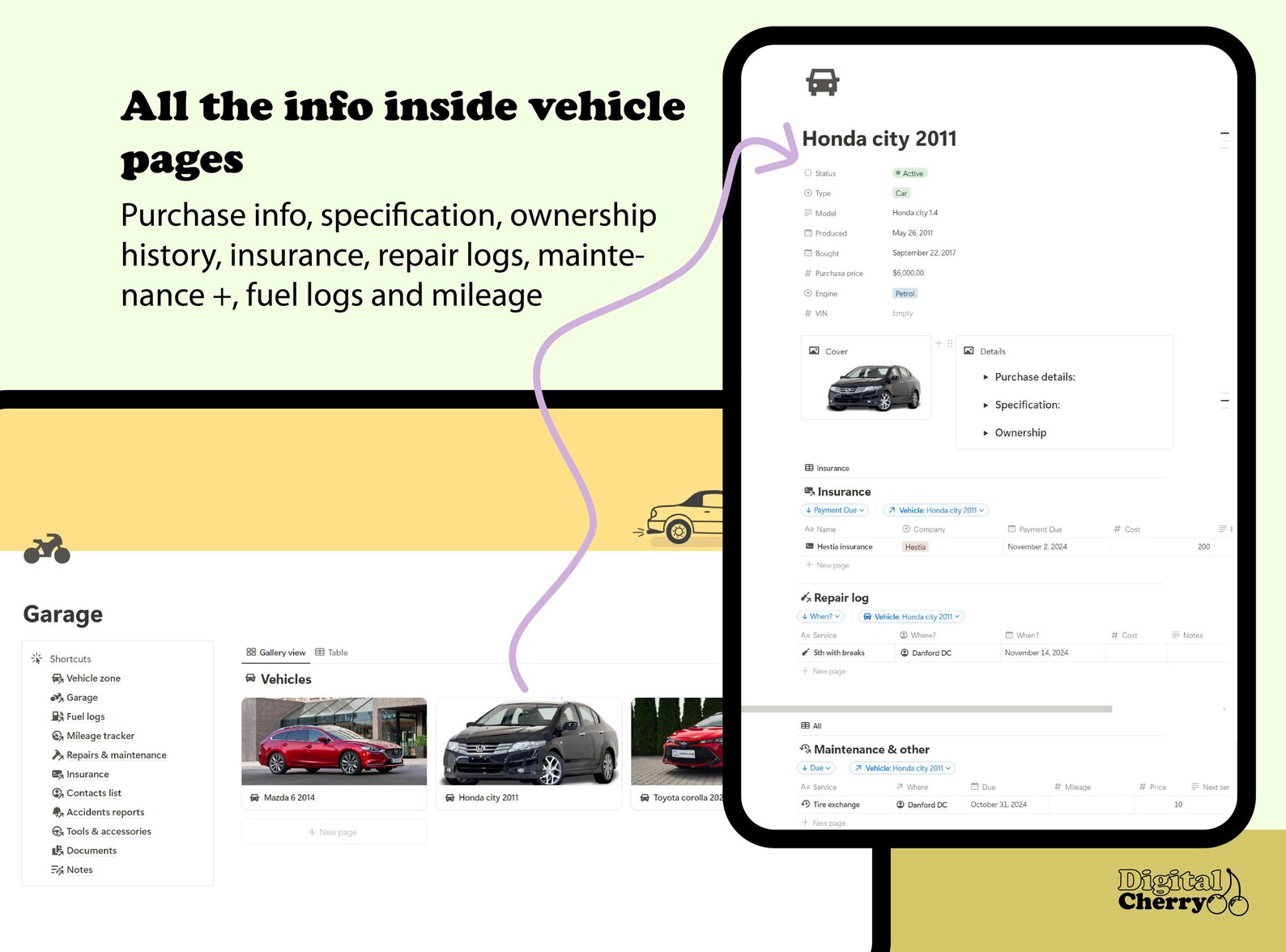
Task: Click the Bought date September 22, 2017
Action: click(x=924, y=253)
